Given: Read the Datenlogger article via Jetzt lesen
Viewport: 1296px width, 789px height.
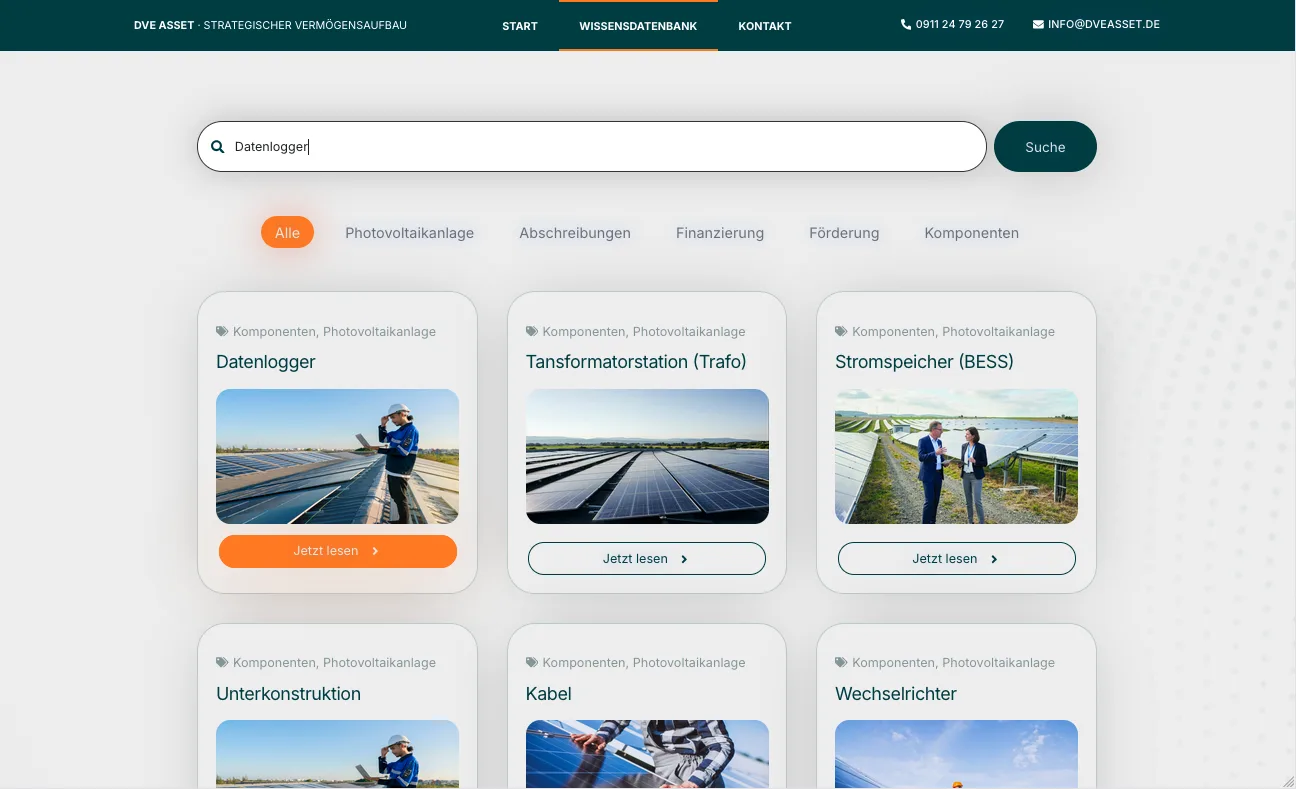Looking at the screenshot, I should click(x=338, y=551).
